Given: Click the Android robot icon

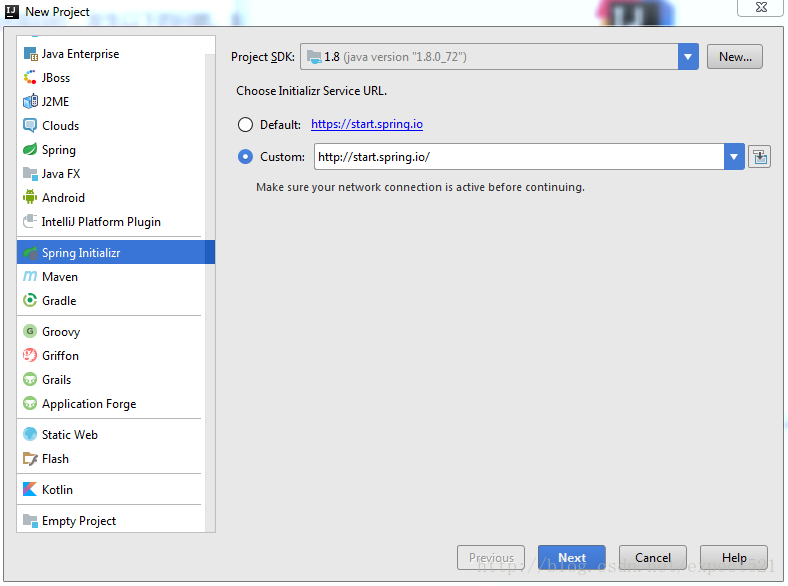Looking at the screenshot, I should pos(30,197).
